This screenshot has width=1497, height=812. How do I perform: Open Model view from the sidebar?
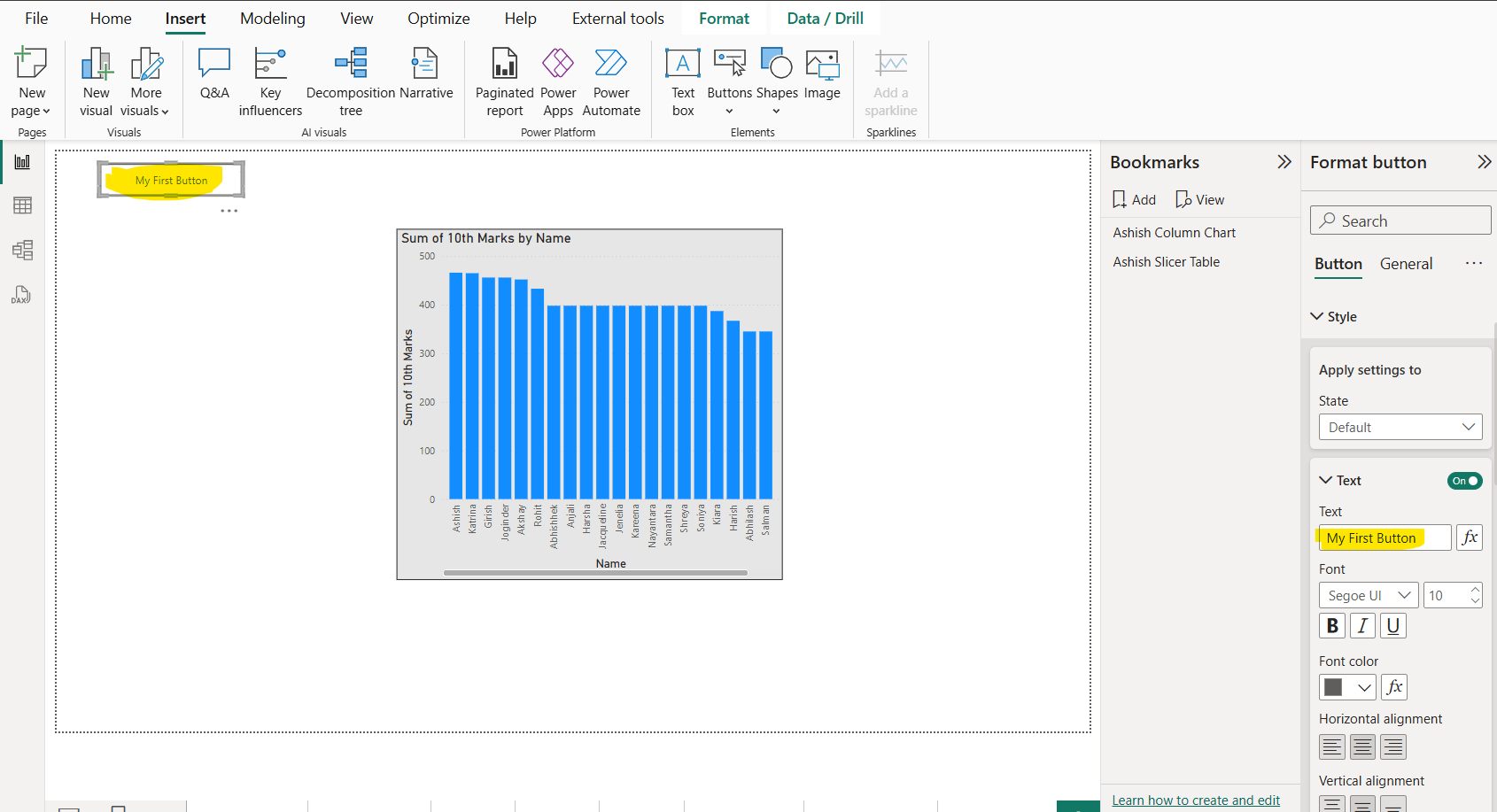click(19, 250)
